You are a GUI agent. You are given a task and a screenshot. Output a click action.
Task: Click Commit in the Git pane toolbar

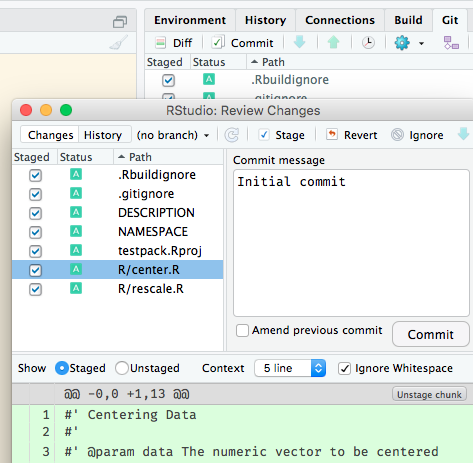coord(242,43)
